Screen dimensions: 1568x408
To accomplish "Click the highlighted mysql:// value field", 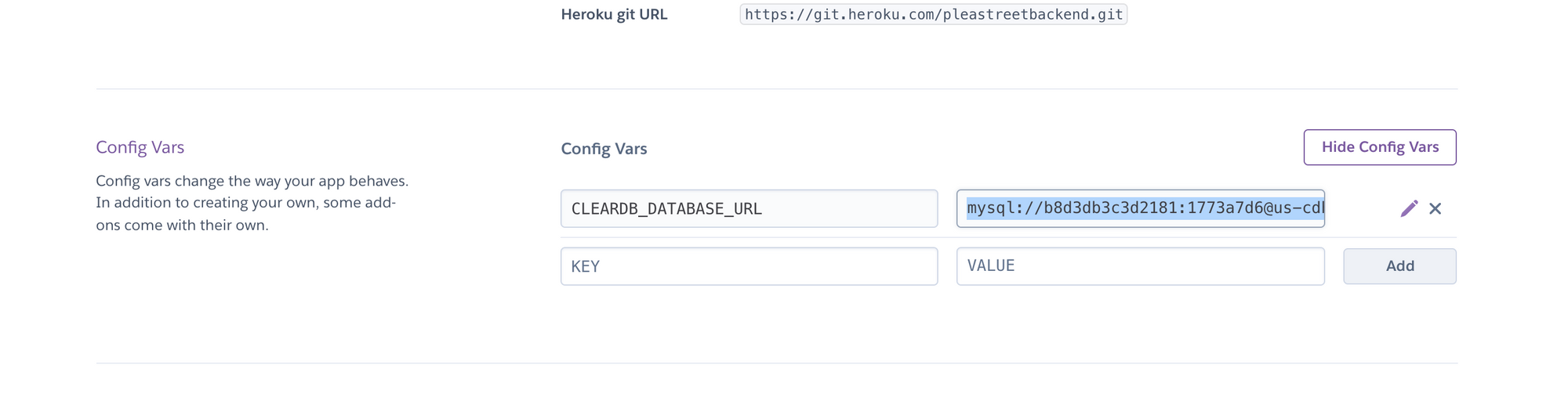I will [1140, 208].
